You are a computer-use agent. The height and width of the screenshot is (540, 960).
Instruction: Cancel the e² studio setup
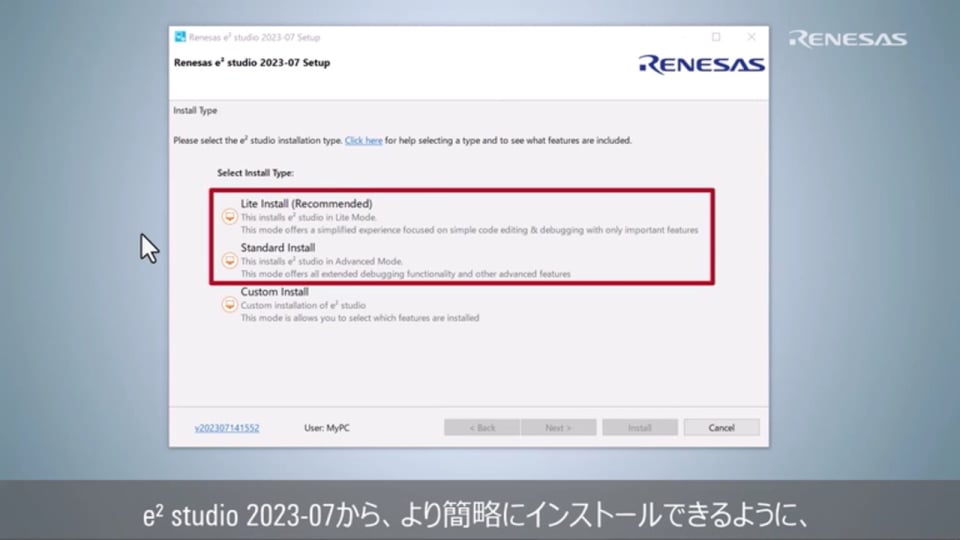pos(721,428)
